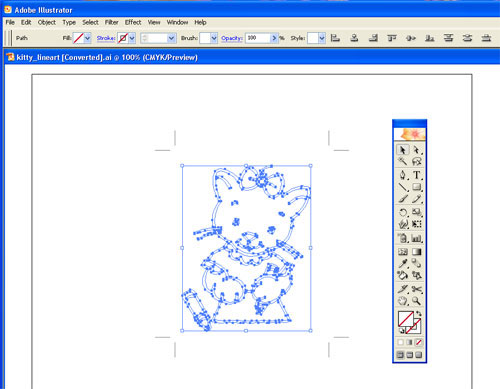Select the Warp tool
Viewport: 500px width, 389px height.
point(403,224)
